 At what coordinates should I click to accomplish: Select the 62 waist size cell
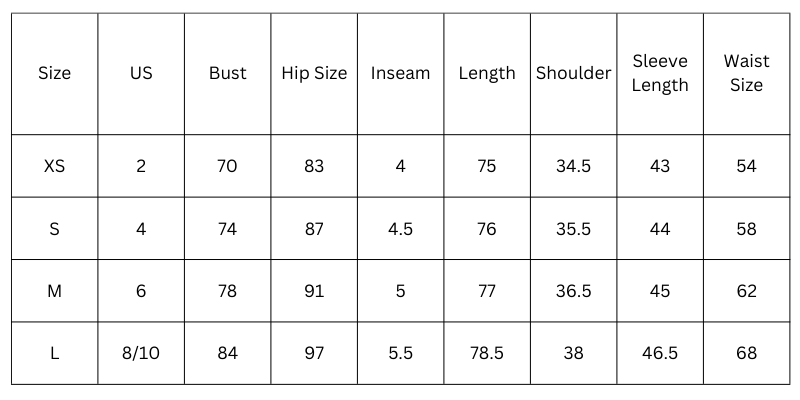746,291
